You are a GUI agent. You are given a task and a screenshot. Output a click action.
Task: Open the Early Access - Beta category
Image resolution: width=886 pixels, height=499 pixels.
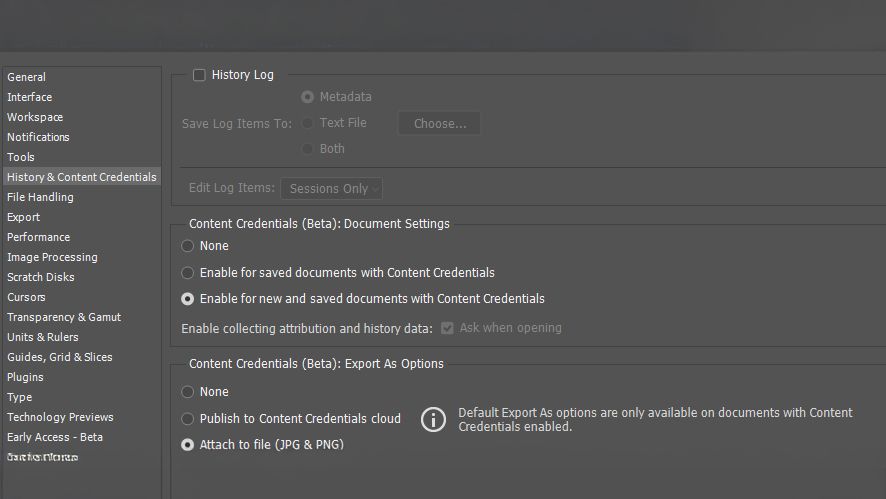(55, 437)
